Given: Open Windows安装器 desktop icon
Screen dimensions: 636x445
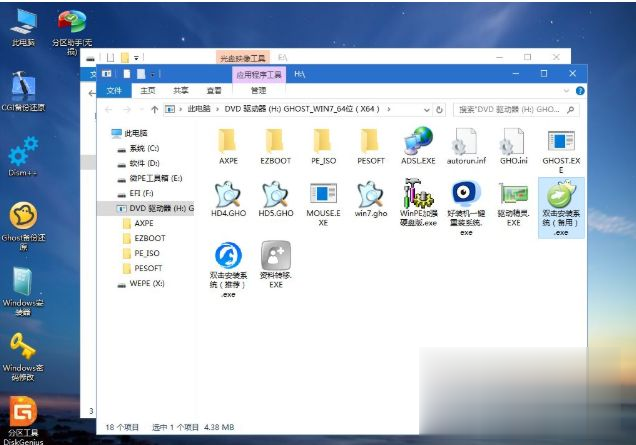Looking at the screenshot, I should click(23, 291).
